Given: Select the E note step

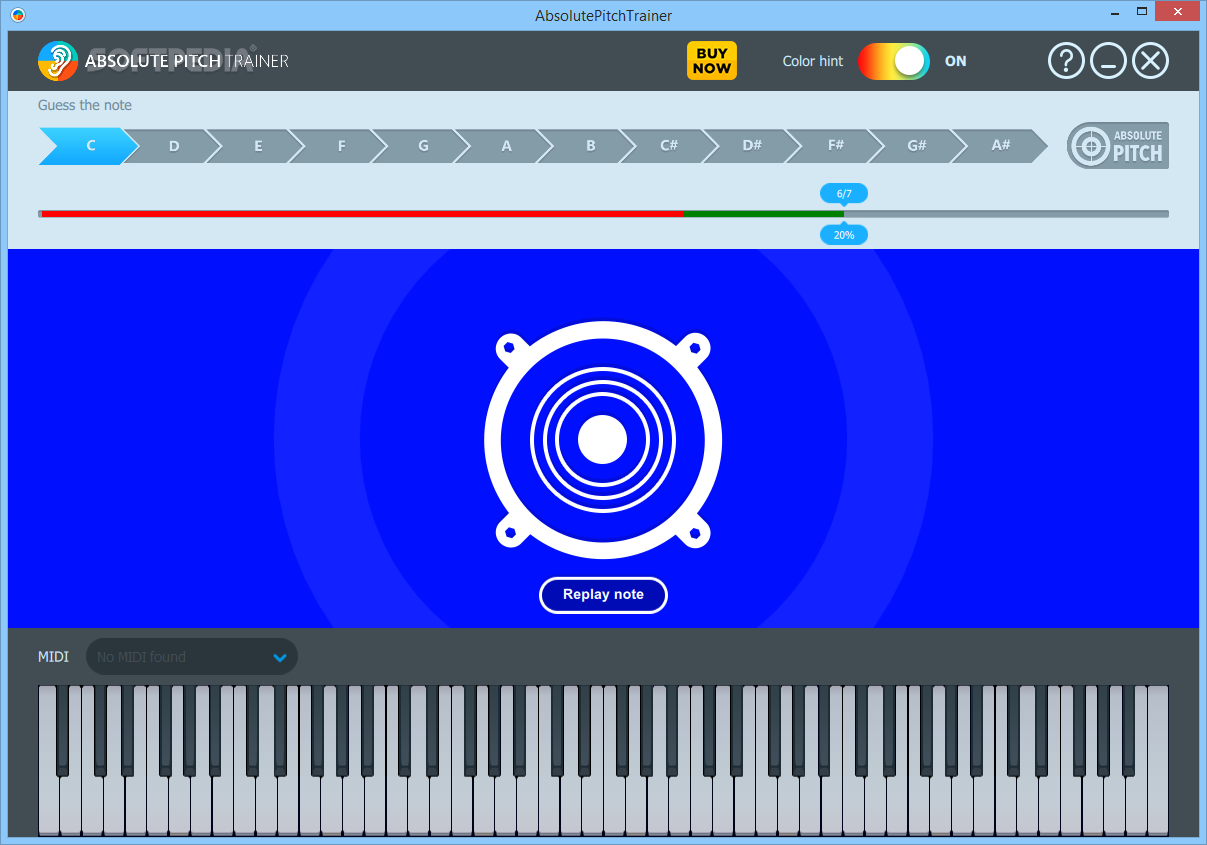Looking at the screenshot, I should (x=257, y=146).
